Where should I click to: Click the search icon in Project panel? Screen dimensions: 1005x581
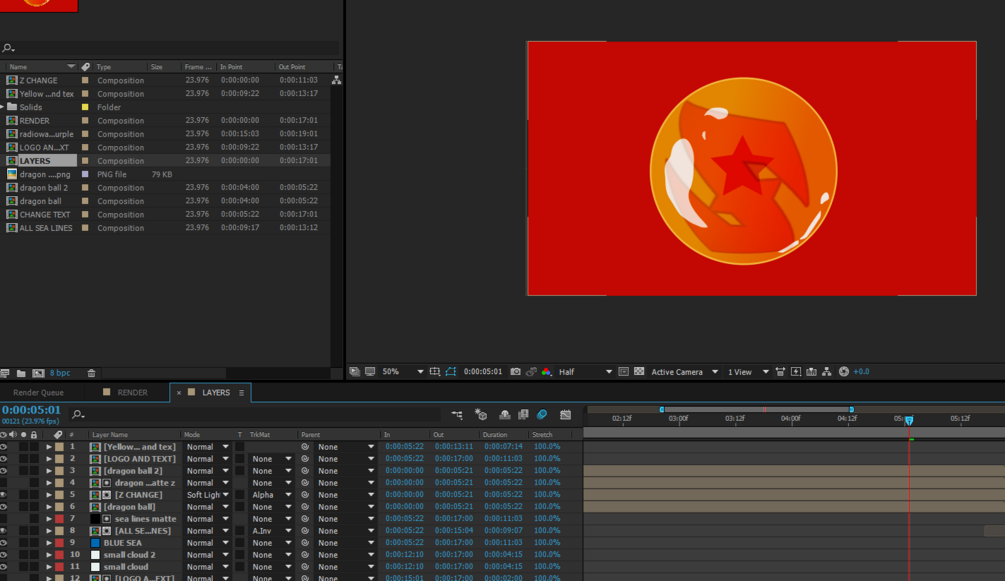pyautogui.click(x=8, y=48)
